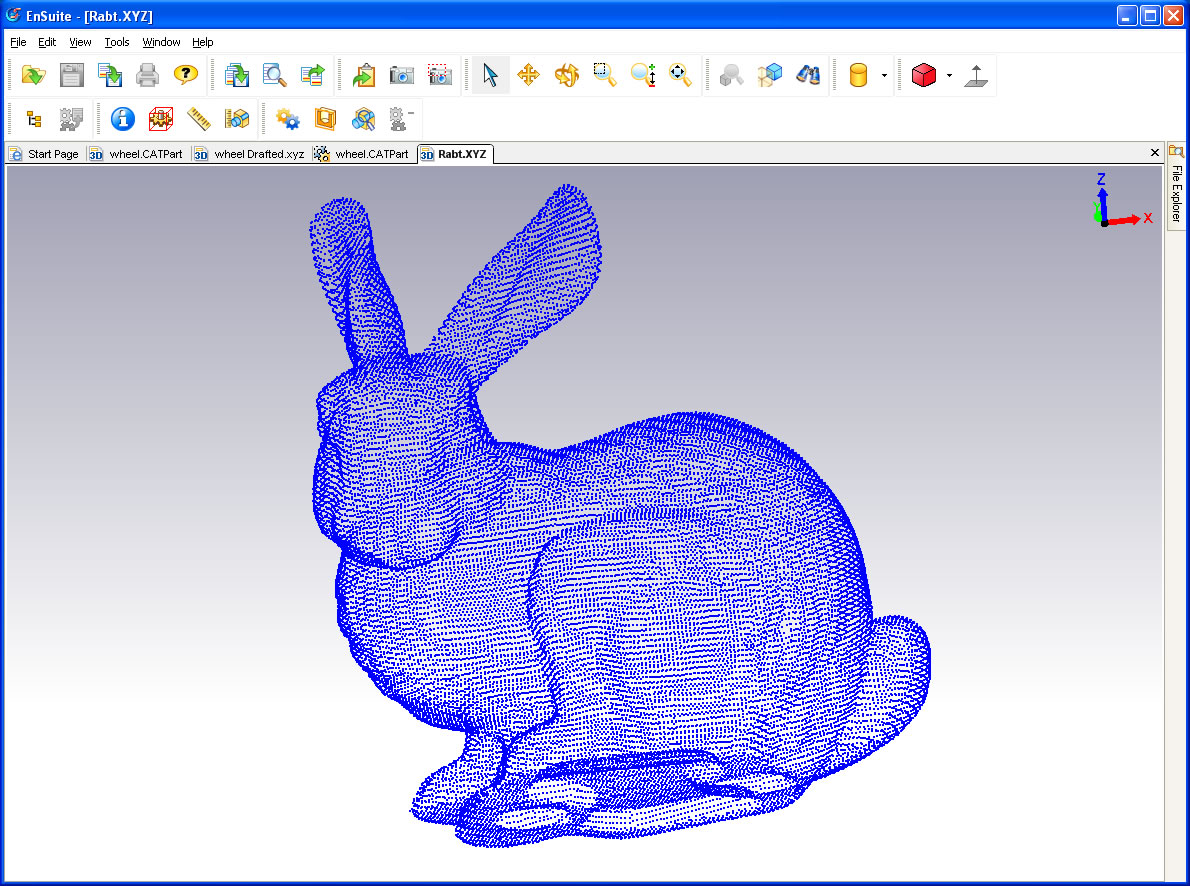1190x886 pixels.
Task: Minimize the EnSuite window
Action: point(1127,16)
